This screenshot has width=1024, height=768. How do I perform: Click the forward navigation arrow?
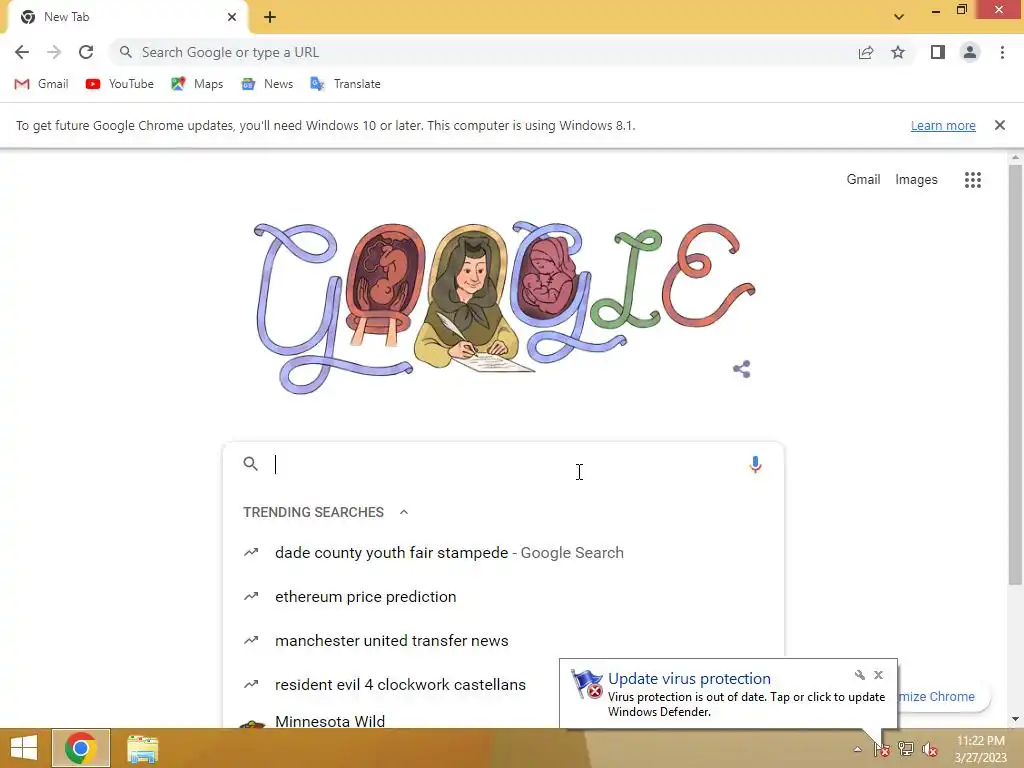click(54, 52)
